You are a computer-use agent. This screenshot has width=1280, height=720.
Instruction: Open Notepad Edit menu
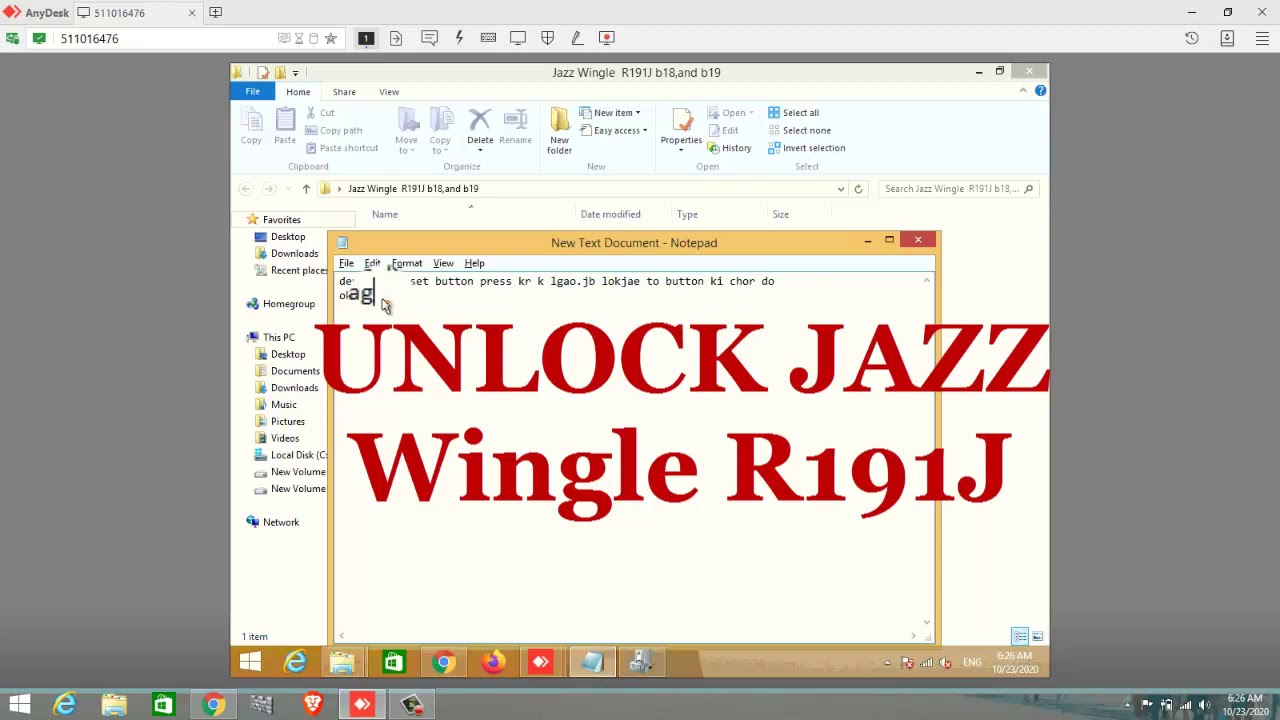click(x=372, y=263)
